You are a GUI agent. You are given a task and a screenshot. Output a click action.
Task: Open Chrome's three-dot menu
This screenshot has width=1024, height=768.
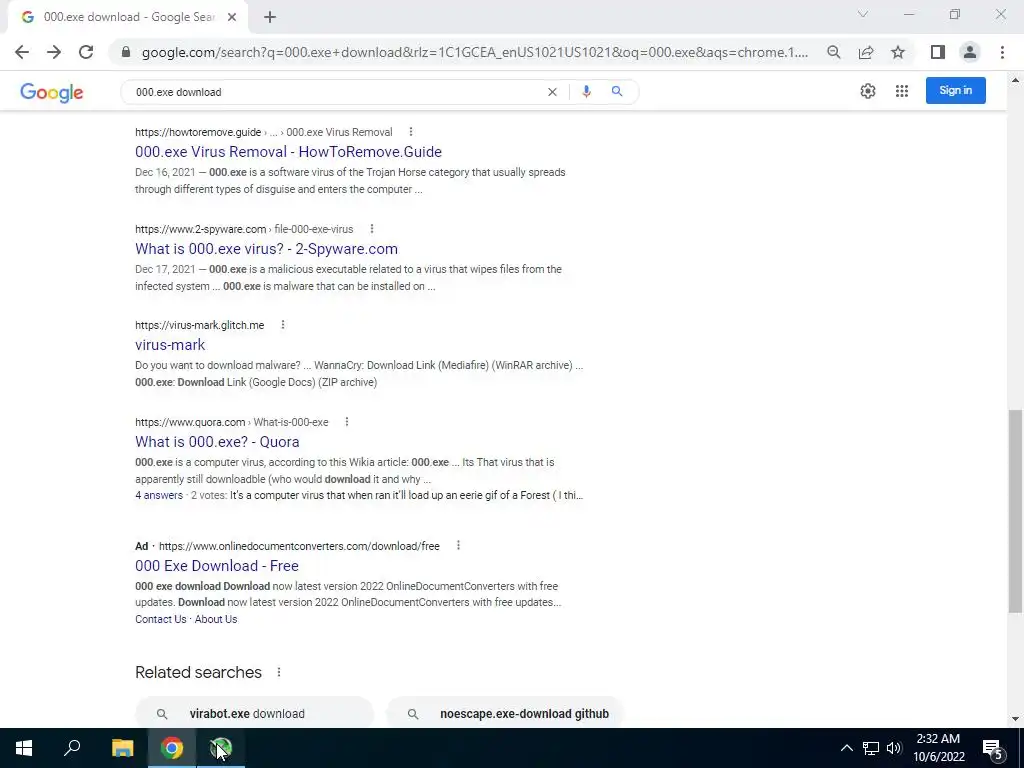pyautogui.click(x=1002, y=52)
